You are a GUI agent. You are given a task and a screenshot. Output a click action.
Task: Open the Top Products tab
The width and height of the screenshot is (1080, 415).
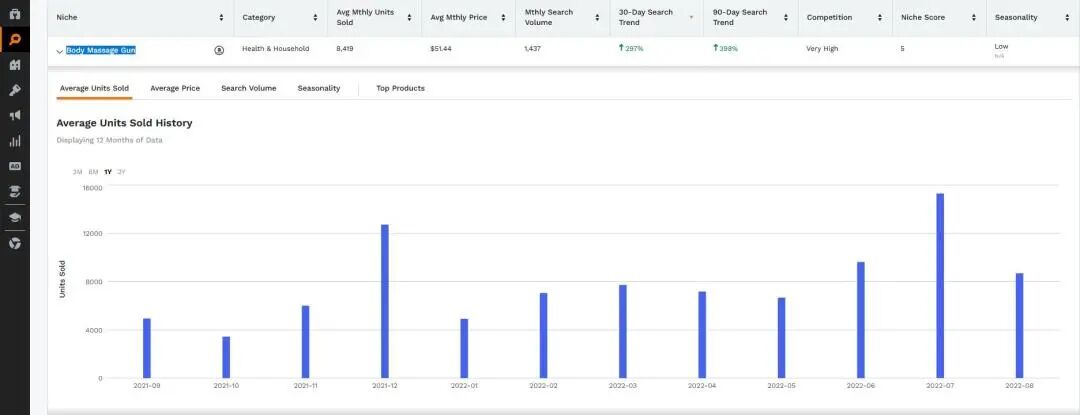(400, 88)
